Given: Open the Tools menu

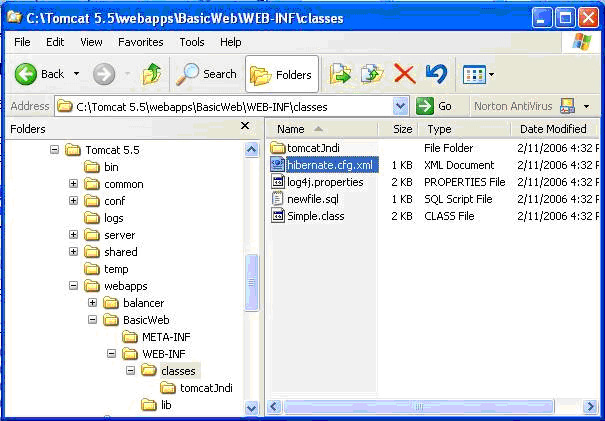Looking at the screenshot, I should [x=191, y=42].
